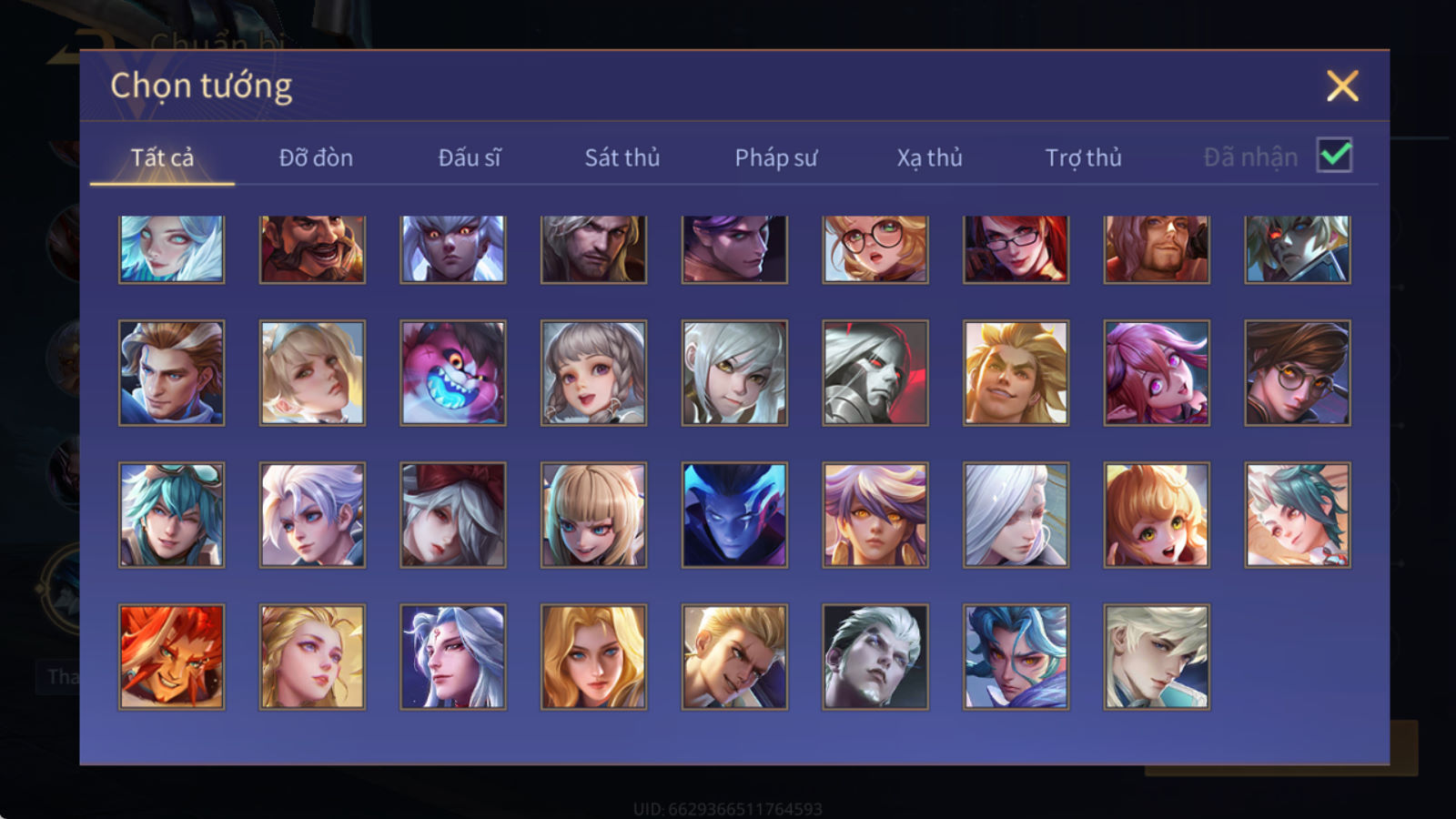Choose the brown-haired hero with round glasses
Viewport: 1456px width, 819px height.
pos(1298,372)
